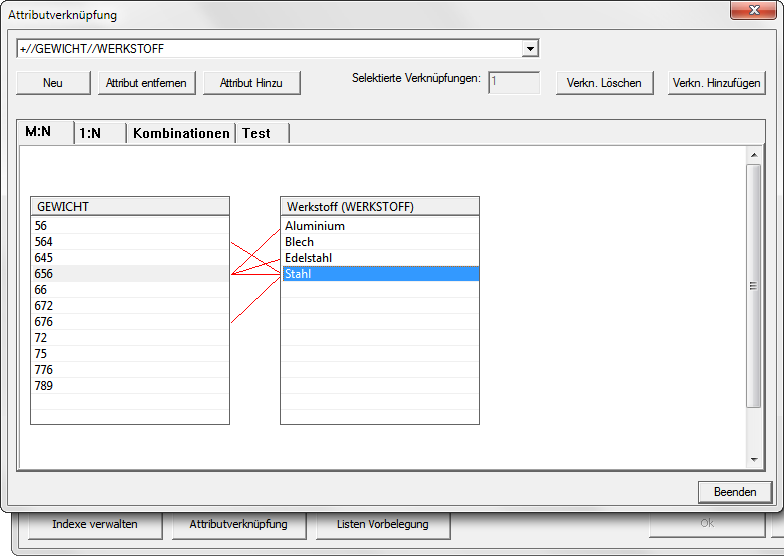Click the GEWICHT list header

(130, 206)
